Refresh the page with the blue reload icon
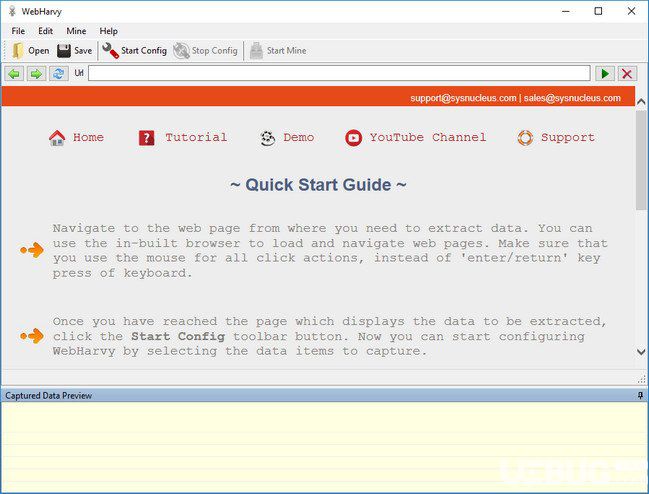 pyautogui.click(x=59, y=74)
